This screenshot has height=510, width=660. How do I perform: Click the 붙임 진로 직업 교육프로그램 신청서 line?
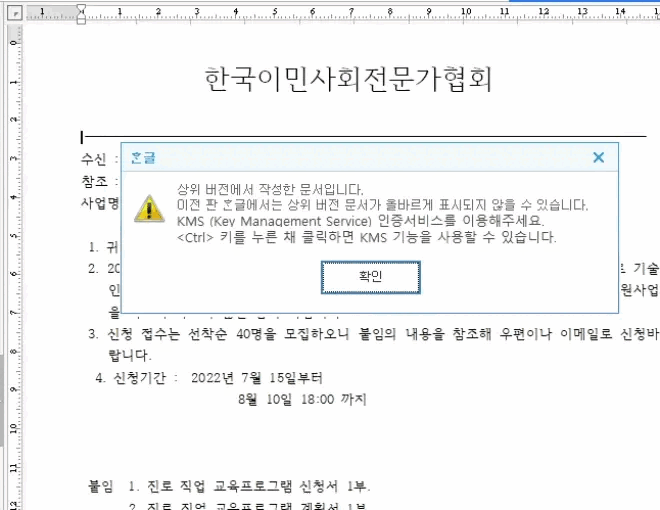click(x=230, y=487)
